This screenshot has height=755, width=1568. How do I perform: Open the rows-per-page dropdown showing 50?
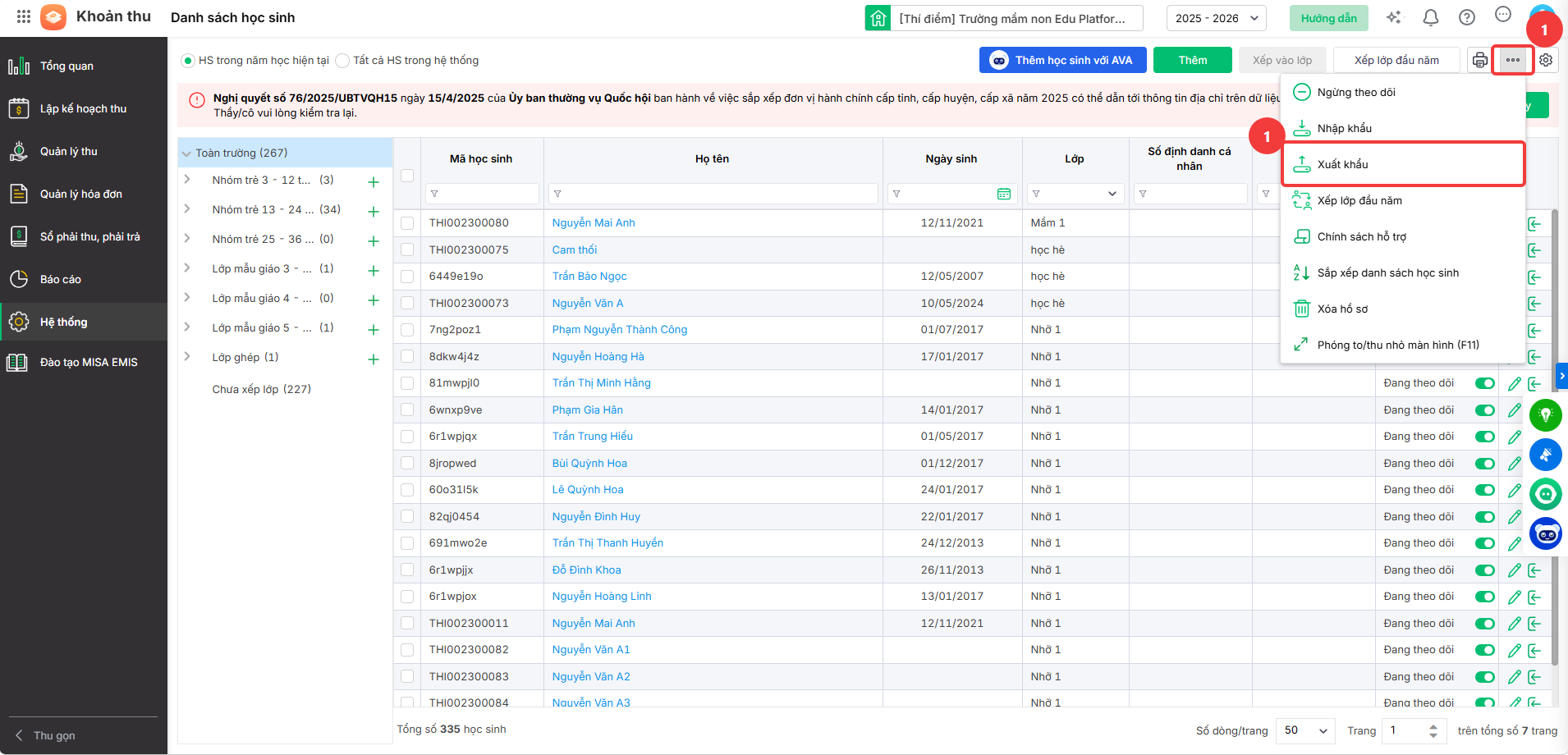pyautogui.click(x=1306, y=730)
